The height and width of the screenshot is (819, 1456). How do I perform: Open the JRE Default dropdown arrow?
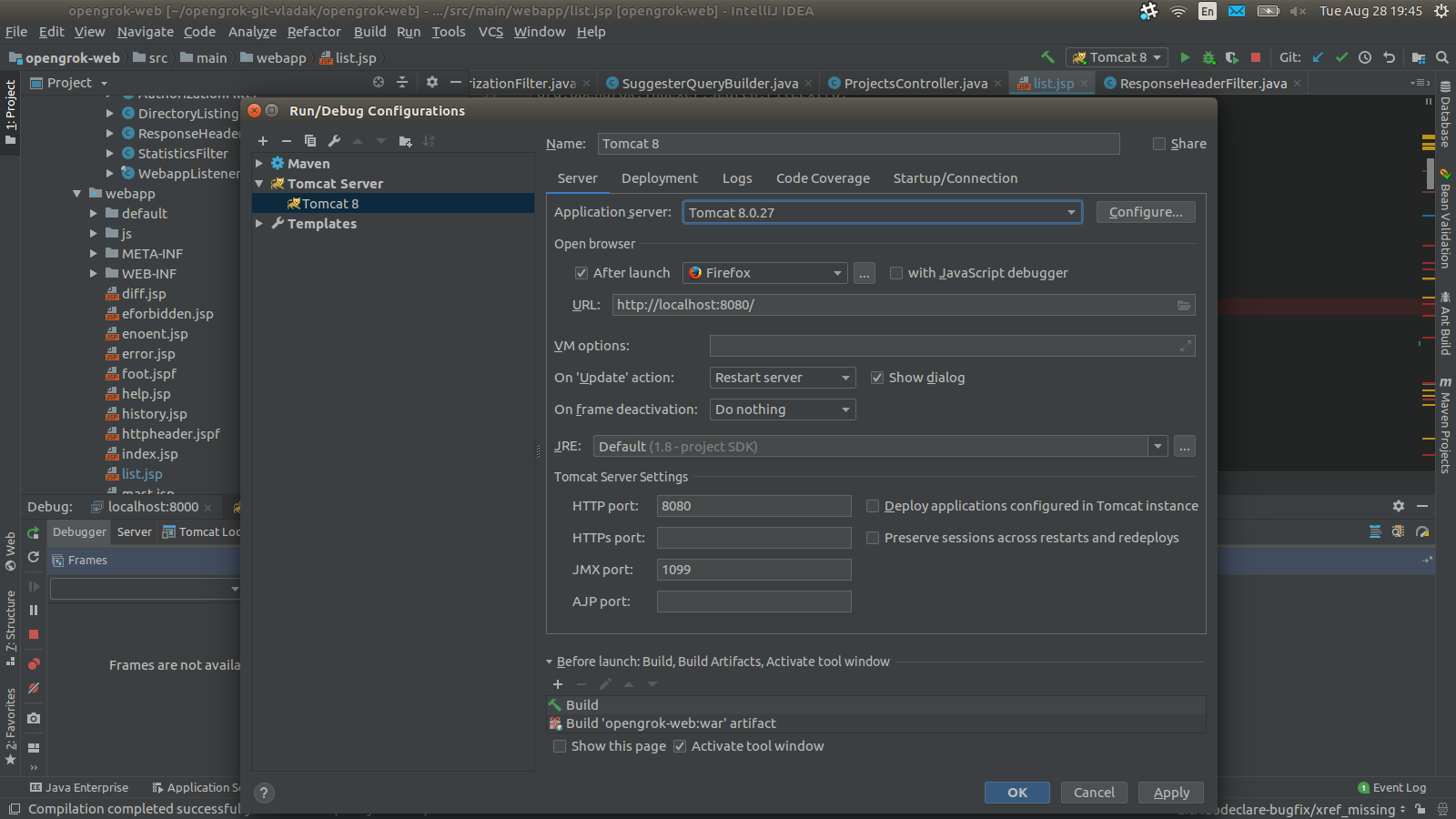click(x=1158, y=447)
